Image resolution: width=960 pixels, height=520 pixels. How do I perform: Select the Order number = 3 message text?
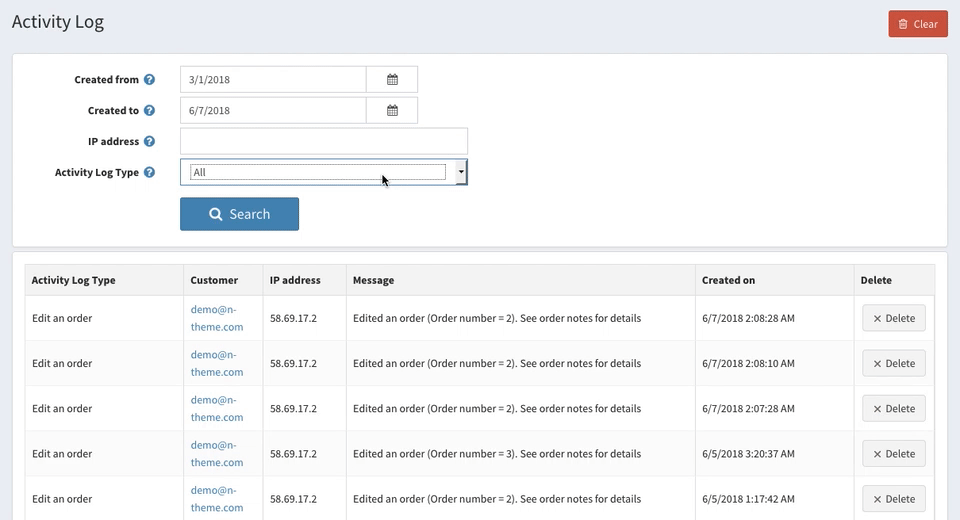pos(497,454)
